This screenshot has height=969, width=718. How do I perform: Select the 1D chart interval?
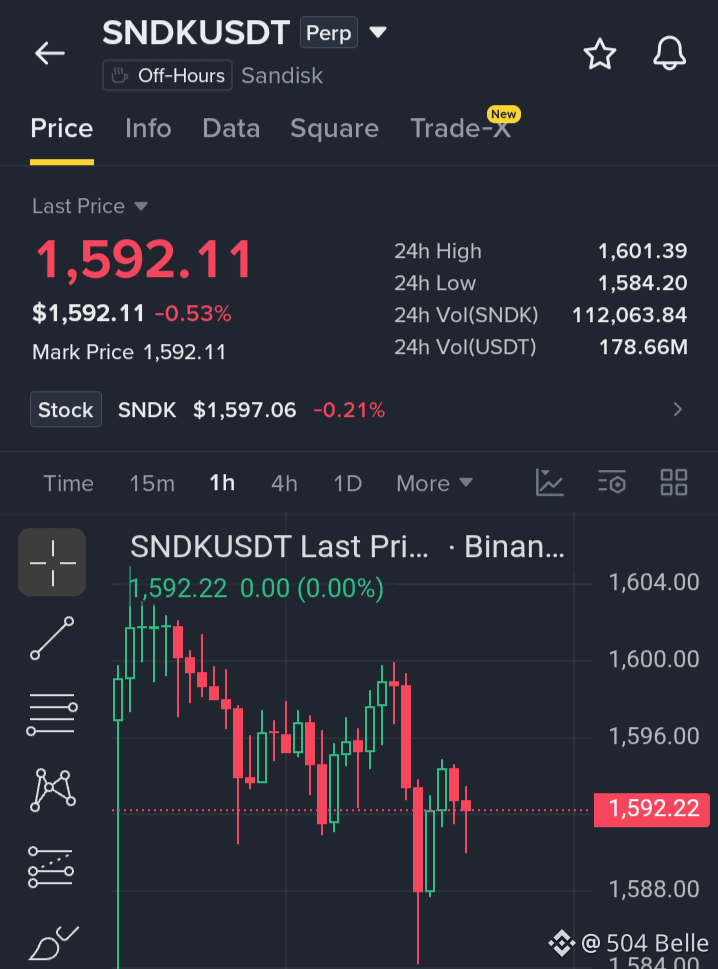348,483
